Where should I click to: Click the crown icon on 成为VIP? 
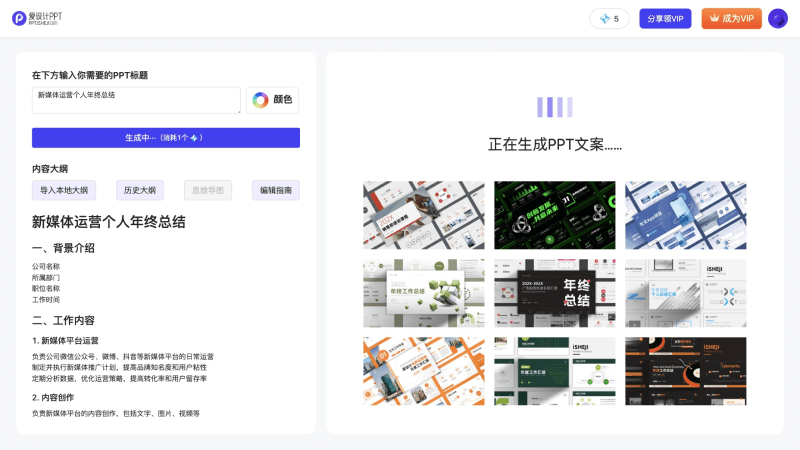point(714,18)
